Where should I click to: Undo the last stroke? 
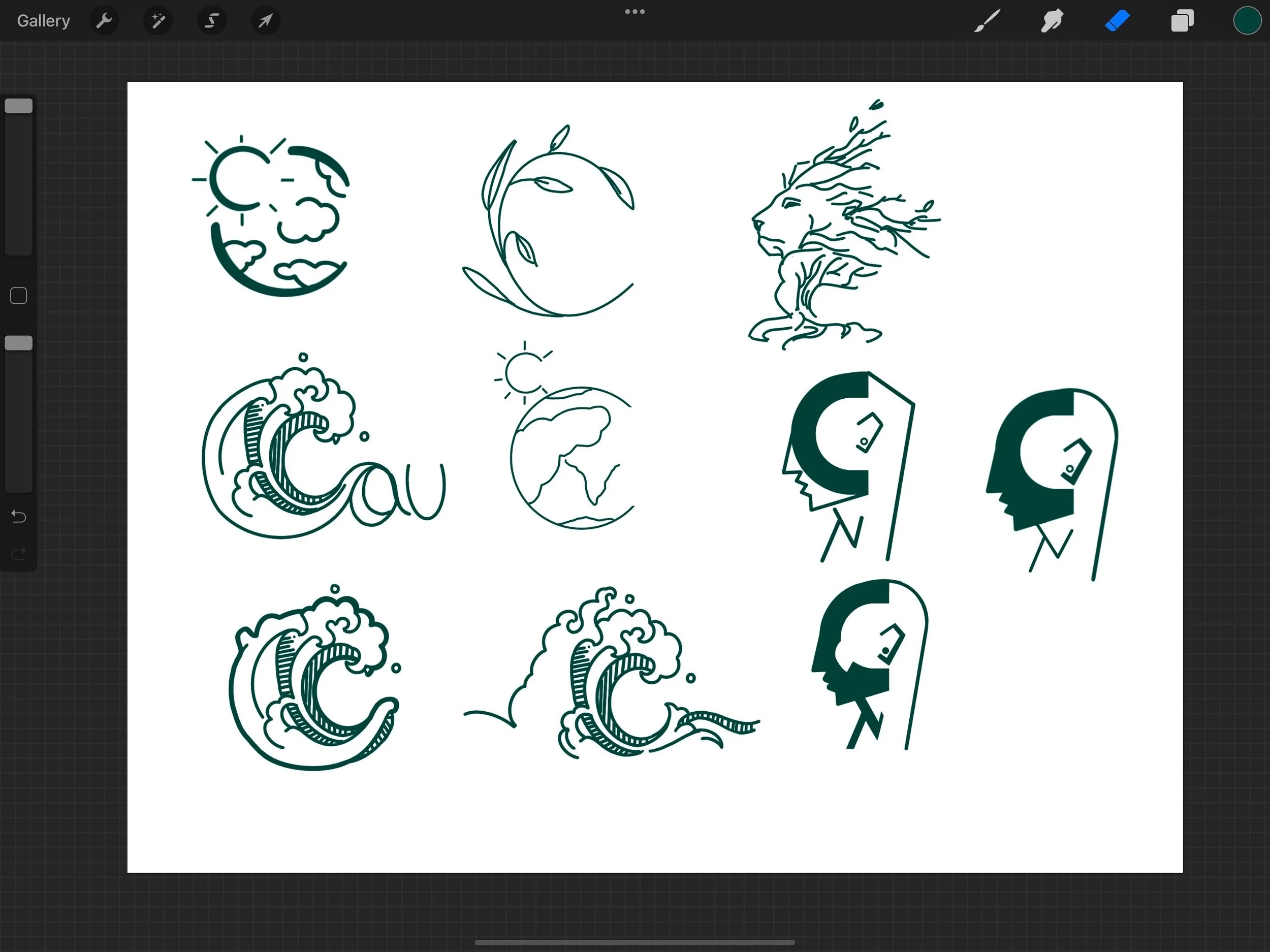(19, 517)
